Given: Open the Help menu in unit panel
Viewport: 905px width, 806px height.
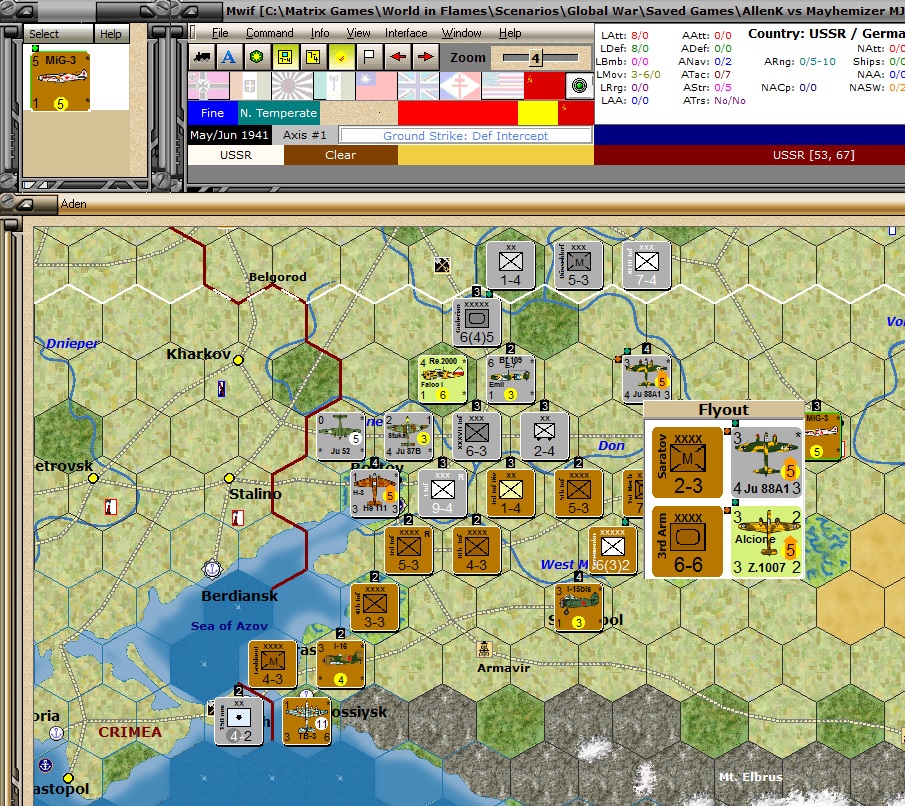Looking at the screenshot, I should coord(111,34).
